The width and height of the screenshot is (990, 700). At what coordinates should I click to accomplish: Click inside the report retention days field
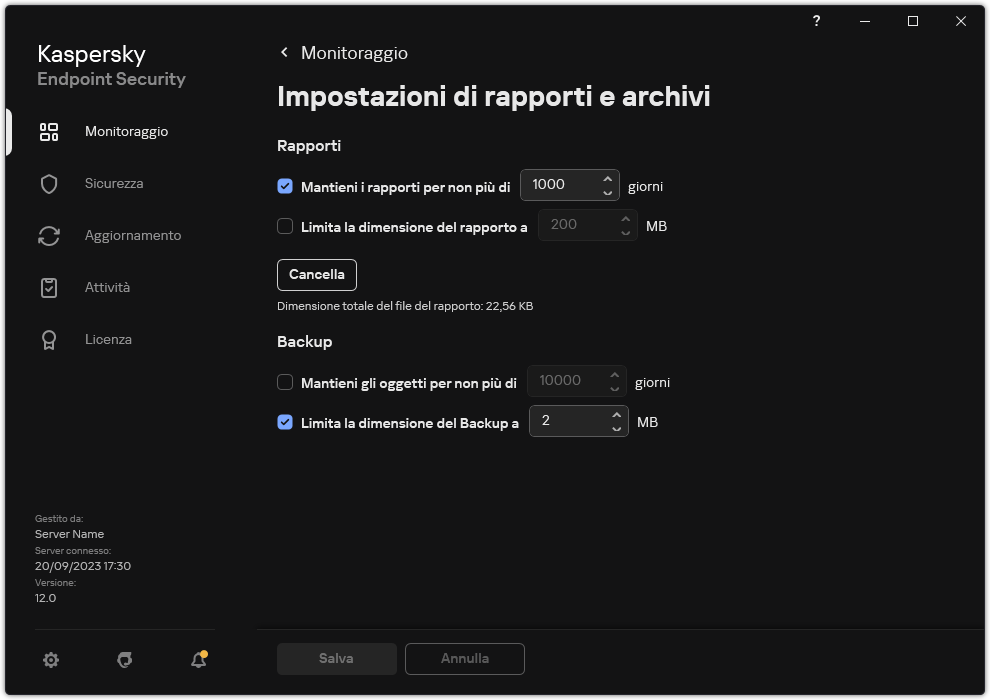560,185
